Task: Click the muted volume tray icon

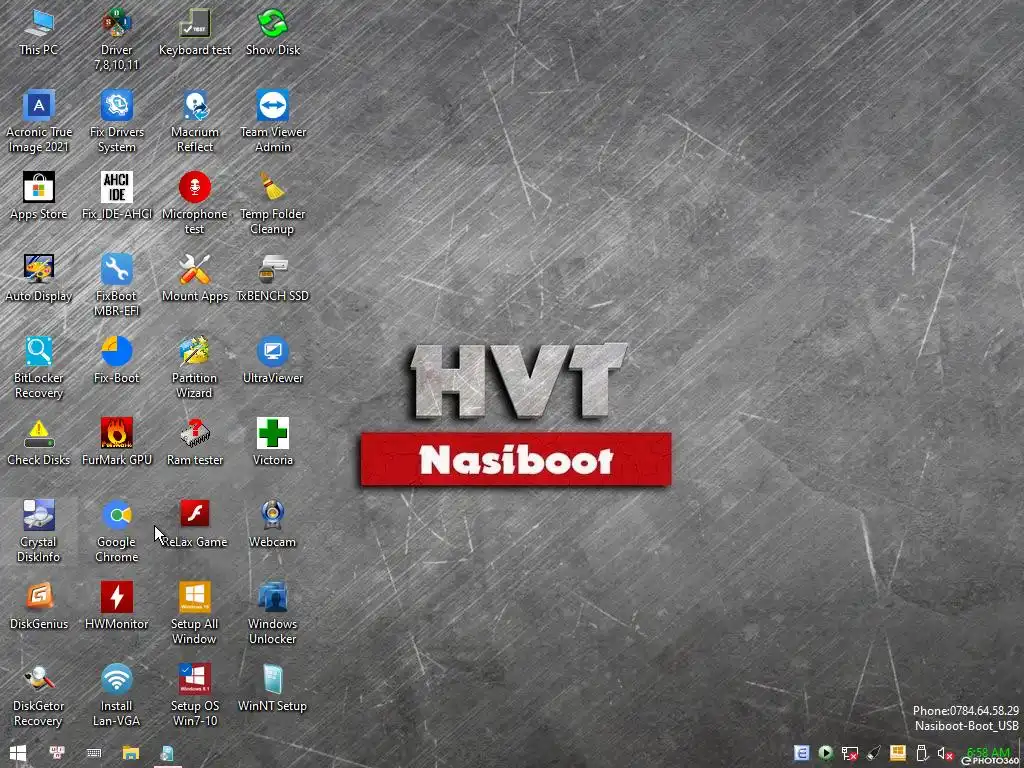Action: click(945, 754)
